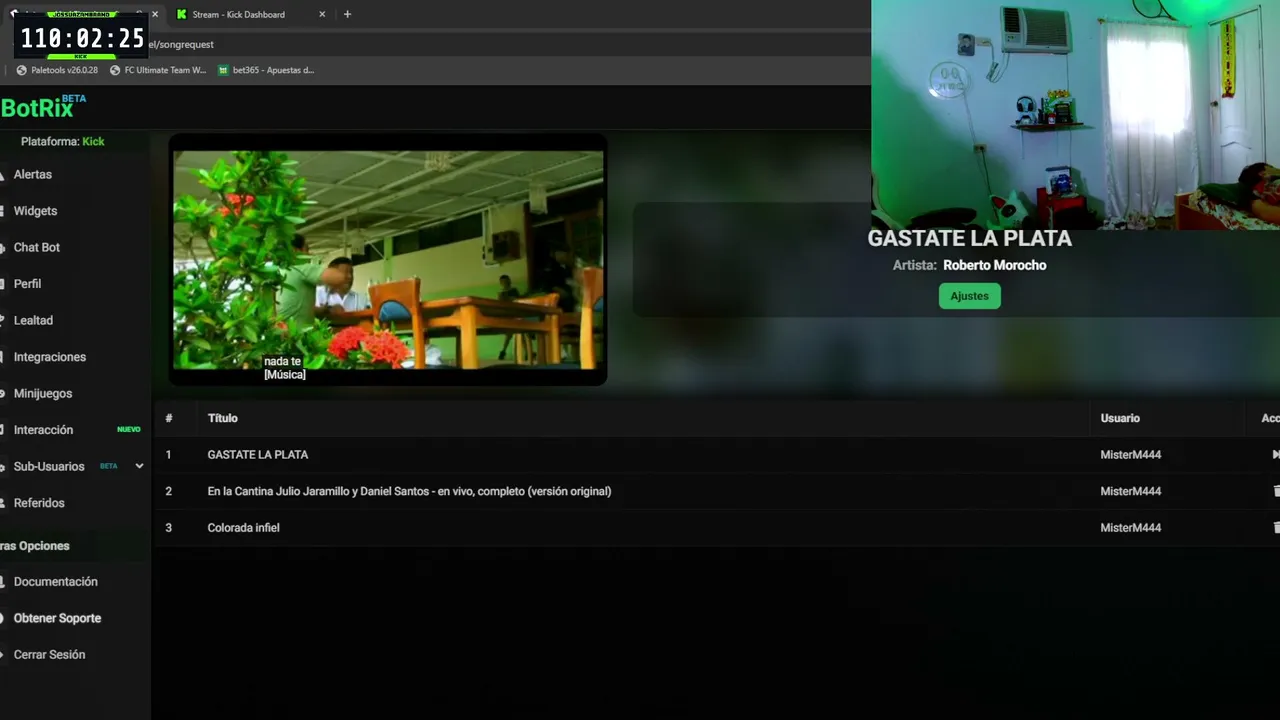Open the Widgets sidebar section
Viewport: 1280px width, 720px height.
tap(35, 211)
